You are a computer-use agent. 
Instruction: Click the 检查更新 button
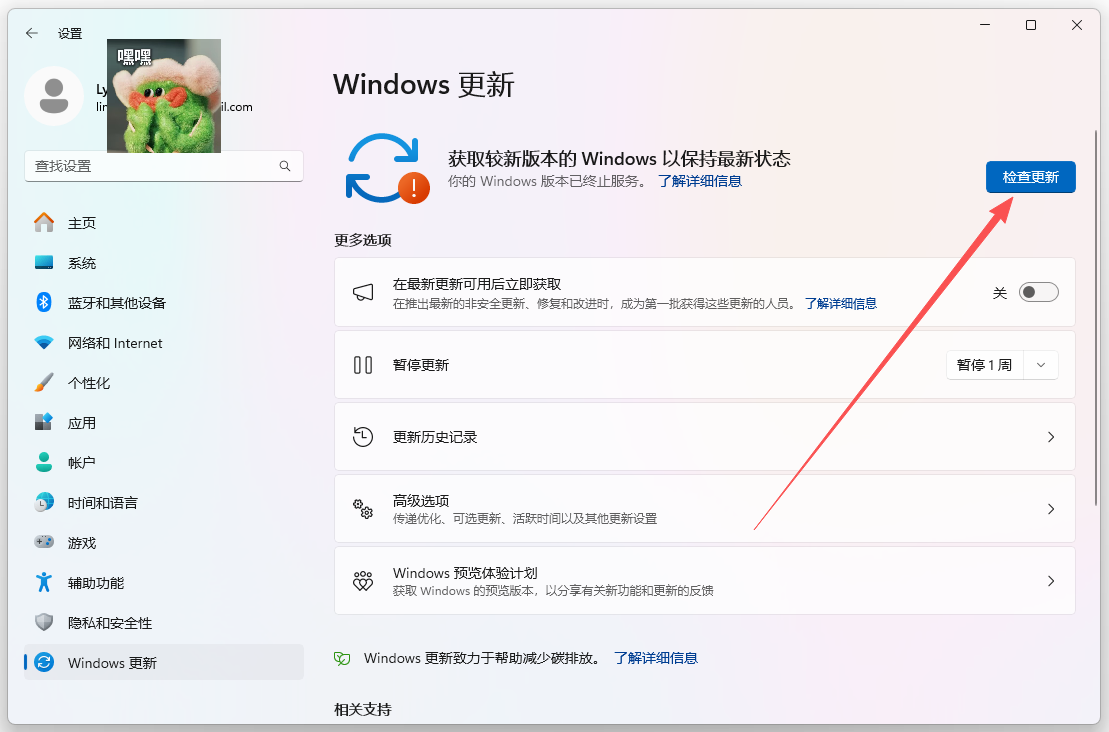[x=1030, y=177]
